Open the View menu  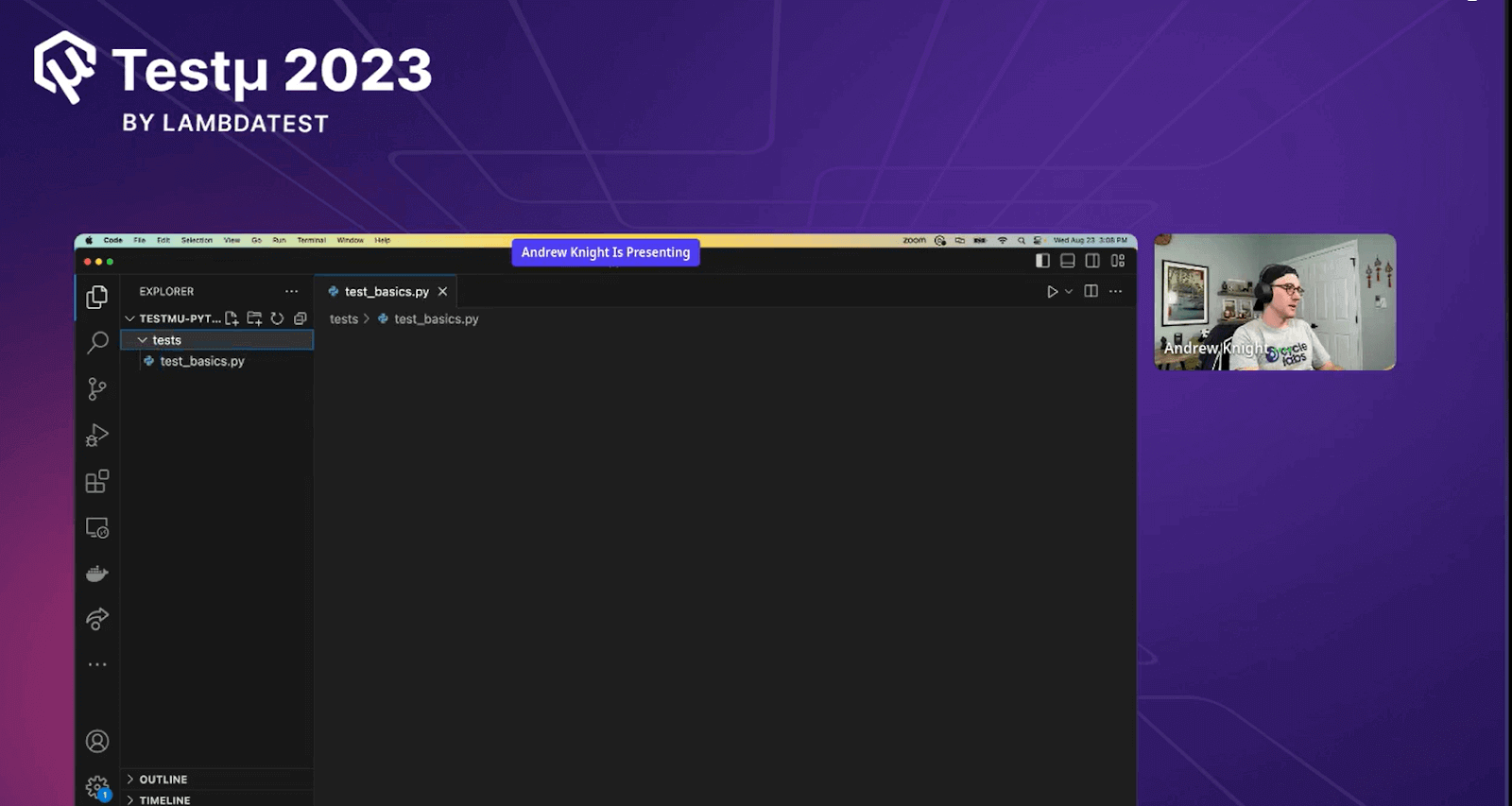click(x=232, y=240)
